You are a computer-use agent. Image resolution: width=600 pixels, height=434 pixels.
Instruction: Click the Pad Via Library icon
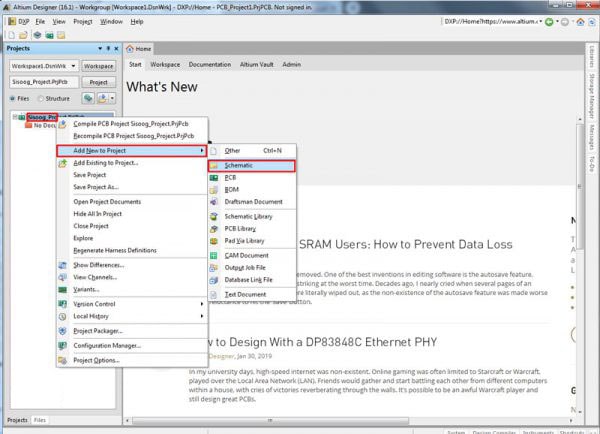point(214,241)
